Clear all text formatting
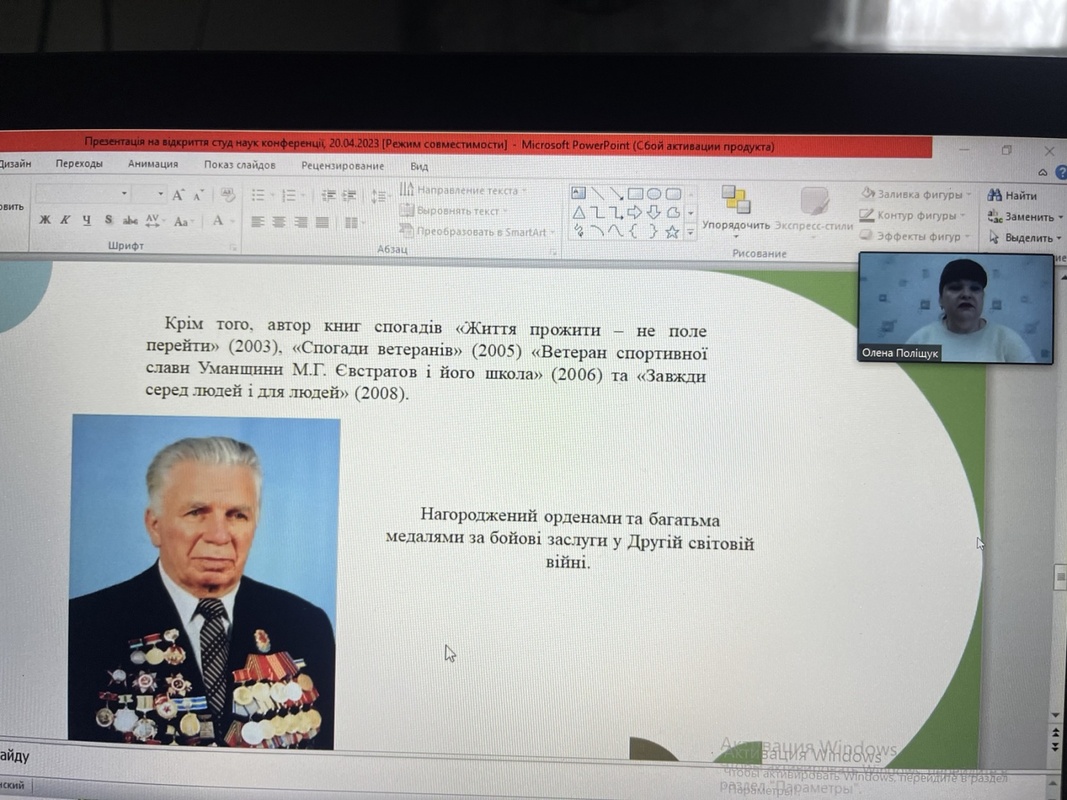Image resolution: width=1067 pixels, height=800 pixels. (x=227, y=196)
